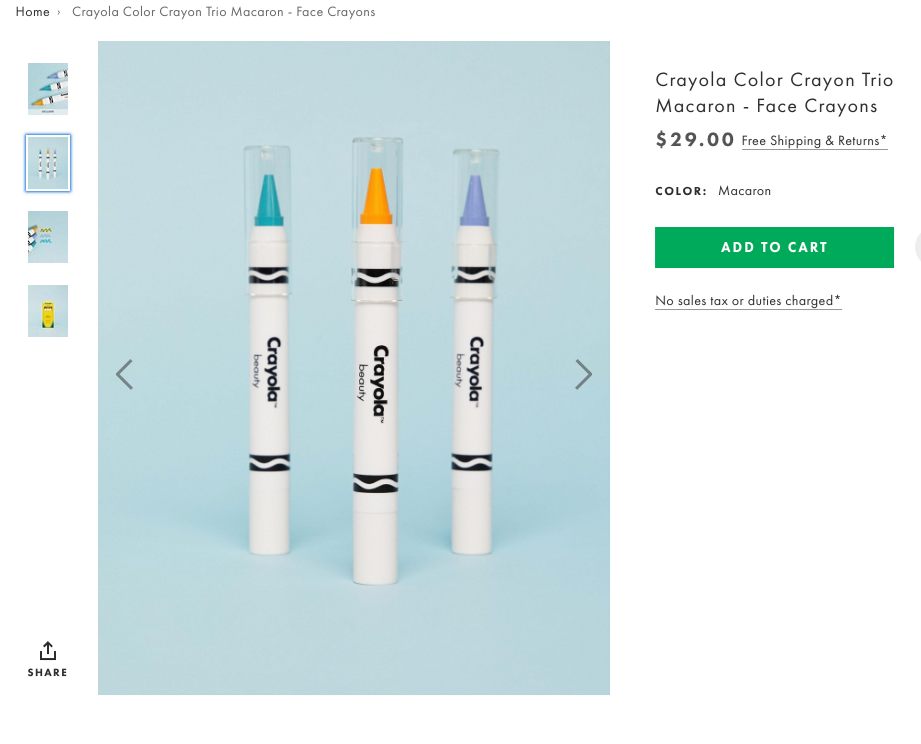View the color swatches thumbnail
This screenshot has width=921, height=744.
point(48,237)
